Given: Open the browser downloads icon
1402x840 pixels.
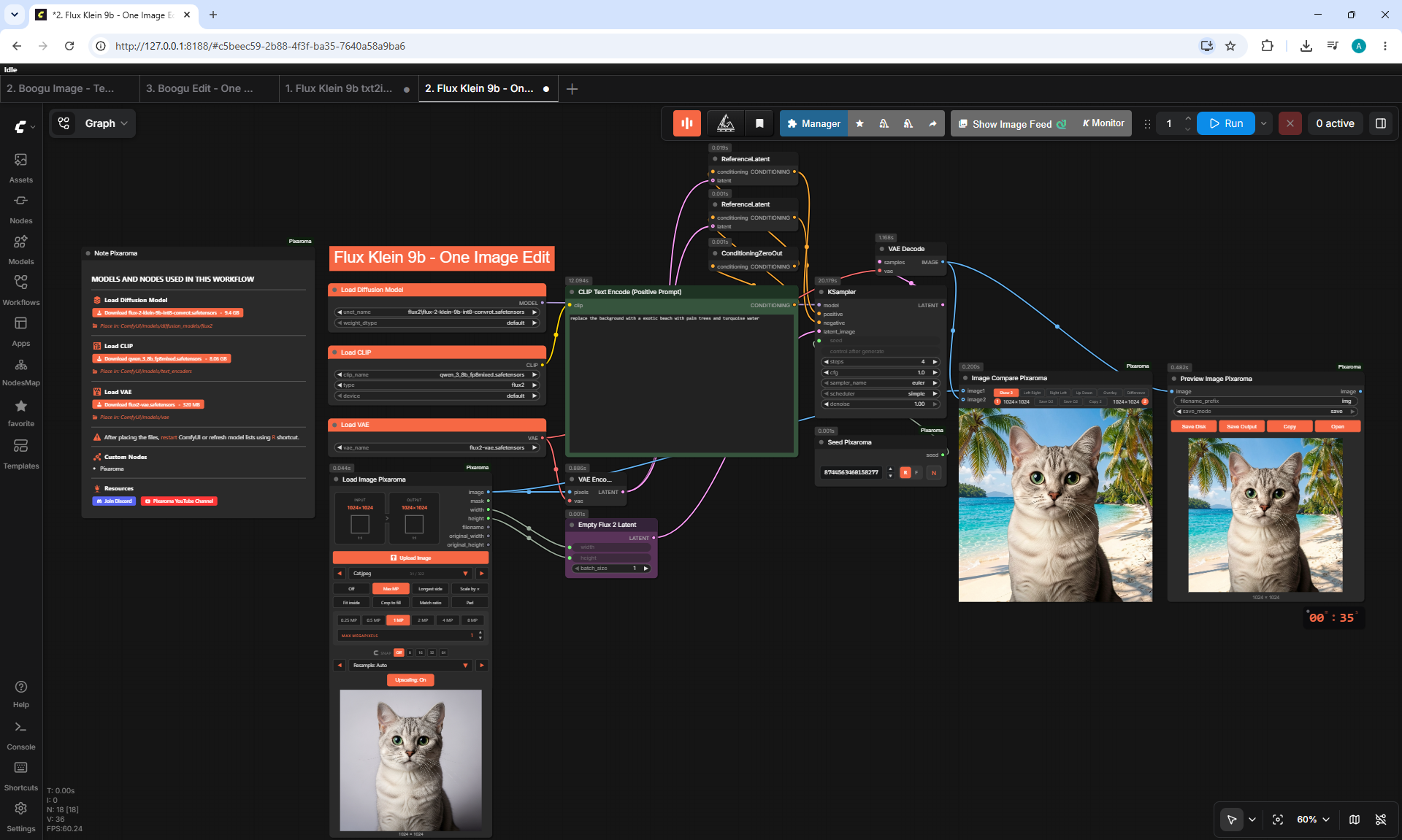Looking at the screenshot, I should tap(1306, 46).
